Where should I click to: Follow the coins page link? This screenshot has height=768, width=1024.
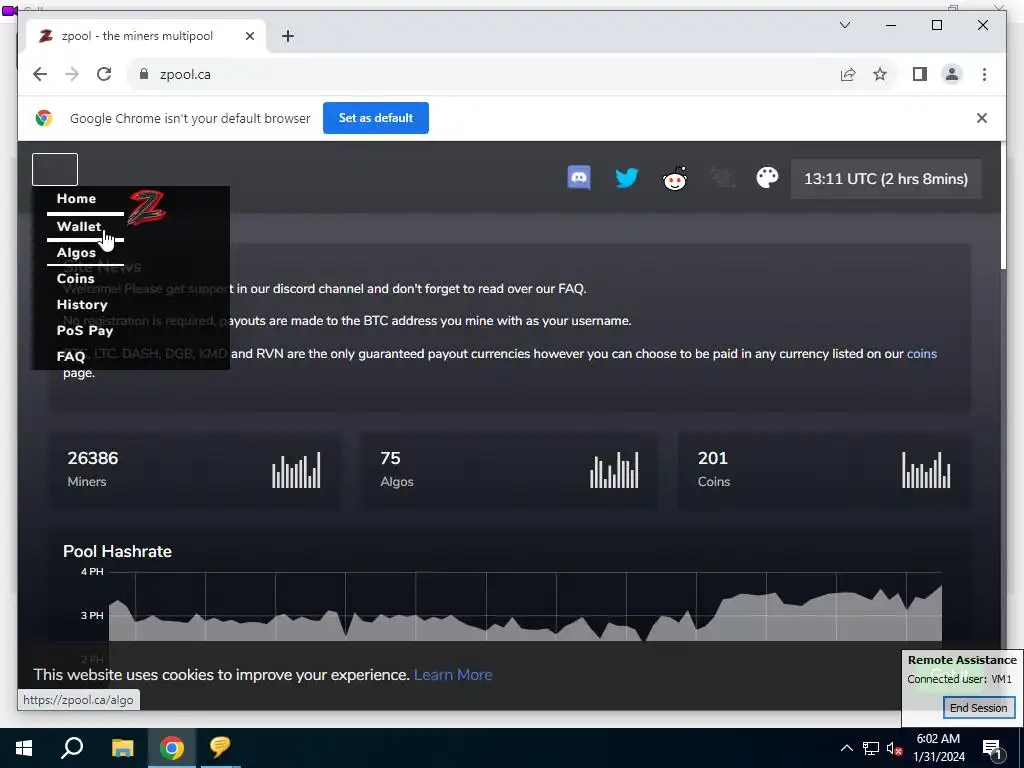tap(921, 354)
